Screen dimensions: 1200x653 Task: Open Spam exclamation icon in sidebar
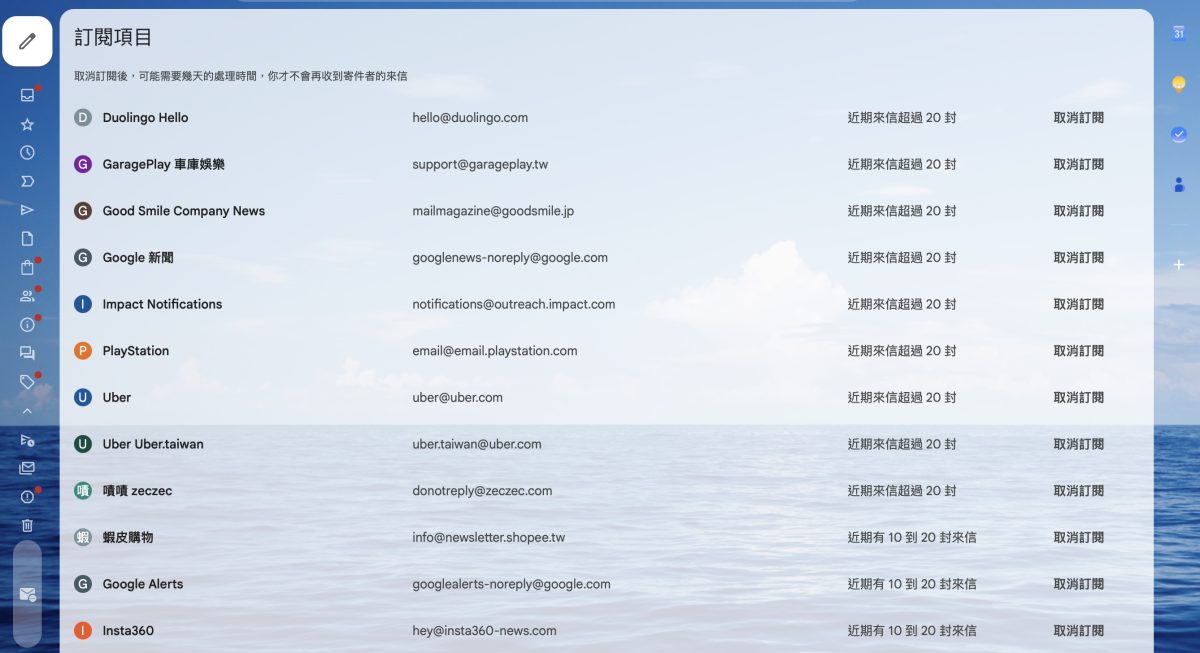coord(27,497)
